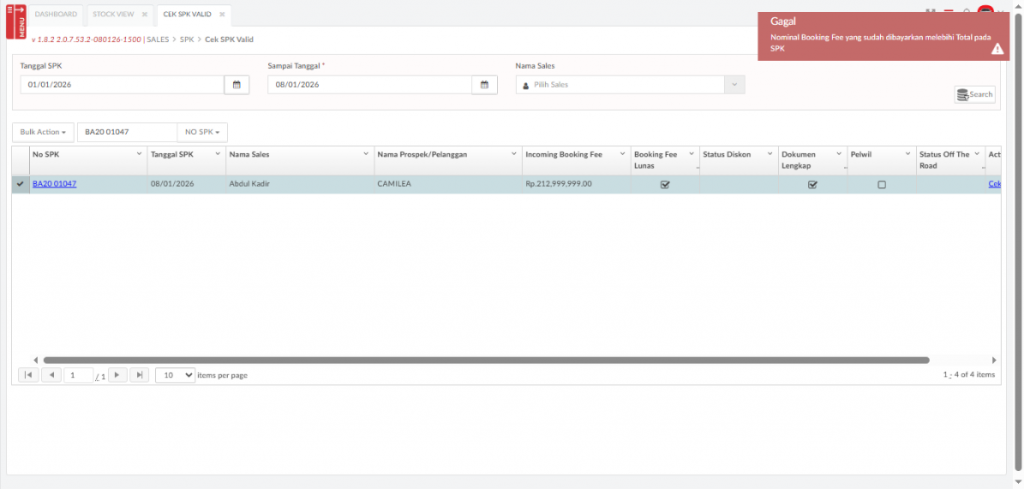Switch to the STOCK VIEW tab
The image size is (1024, 489).
pyautogui.click(x=112, y=15)
